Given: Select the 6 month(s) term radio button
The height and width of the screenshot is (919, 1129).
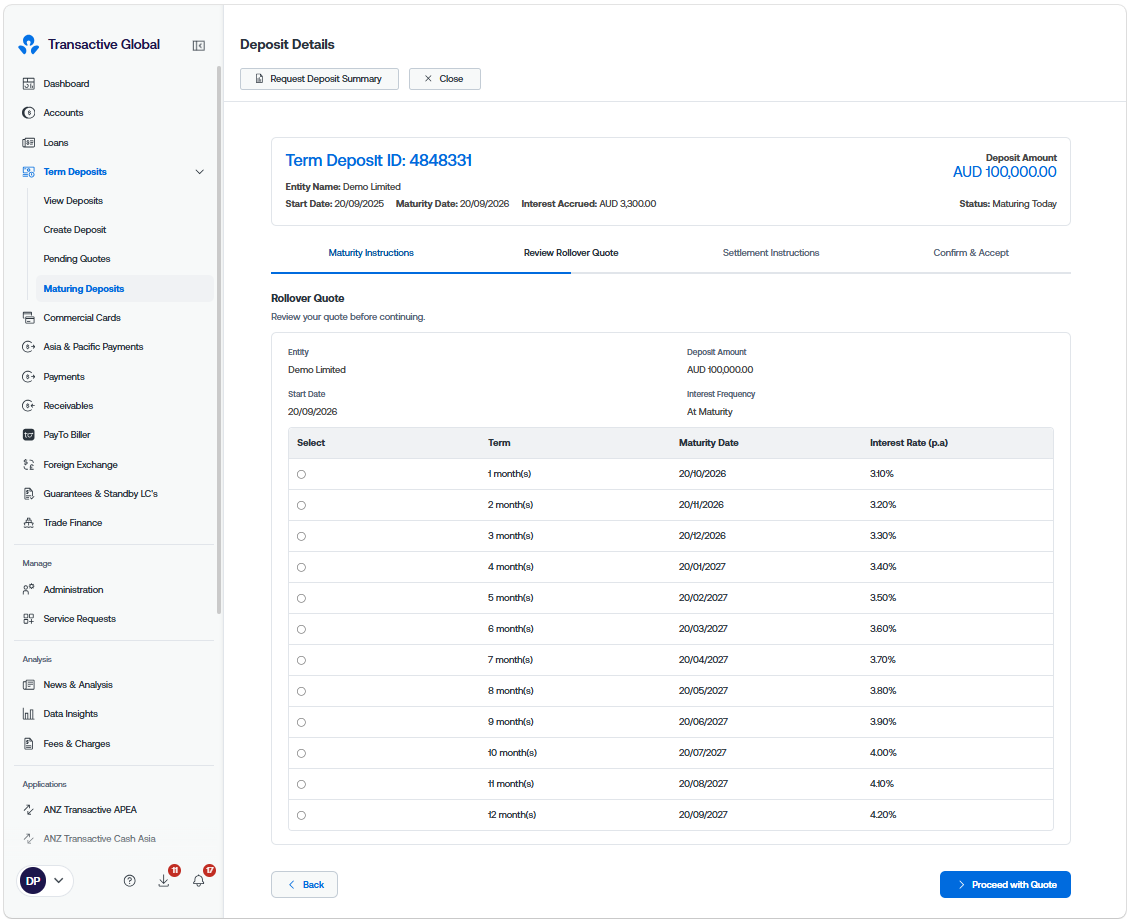Looking at the screenshot, I should coord(302,629).
